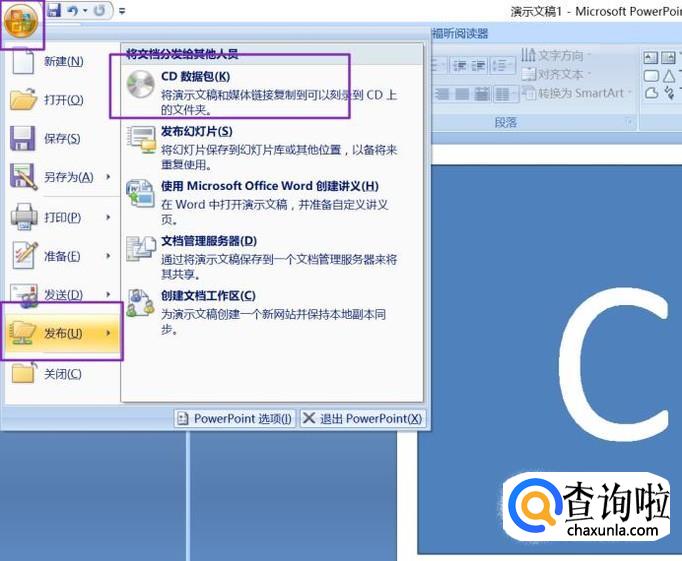Click the align right icon in 段落
Image resolution: width=682 pixels, height=561 pixels.
coord(442,94)
